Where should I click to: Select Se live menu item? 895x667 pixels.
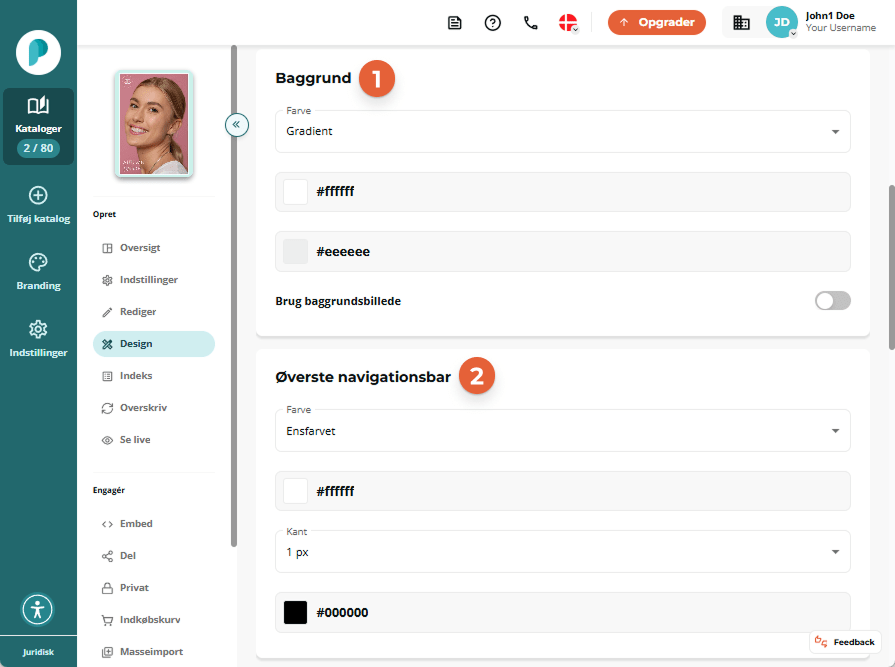point(154,440)
